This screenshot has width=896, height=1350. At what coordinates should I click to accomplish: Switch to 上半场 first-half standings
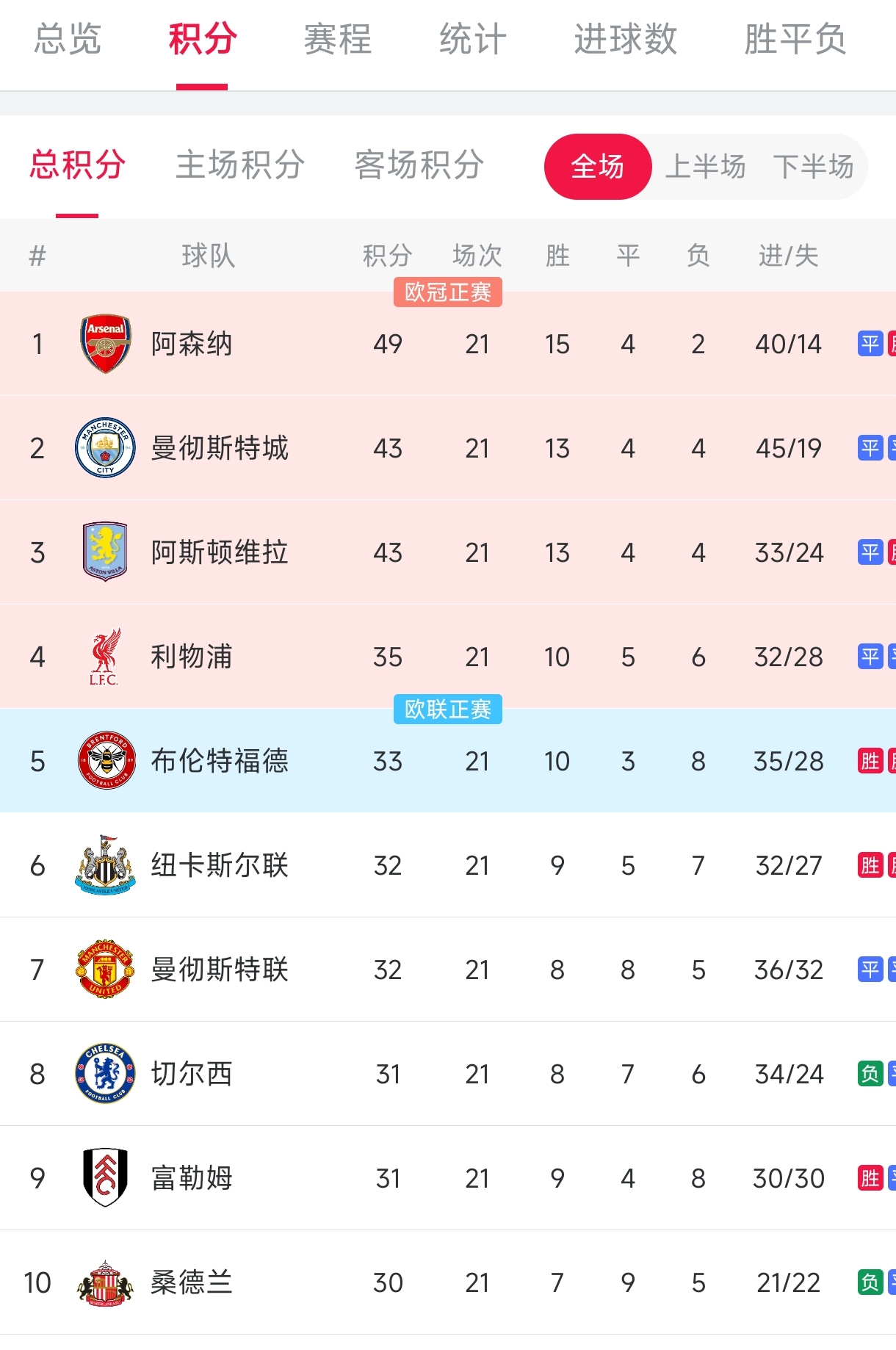pyautogui.click(x=705, y=167)
